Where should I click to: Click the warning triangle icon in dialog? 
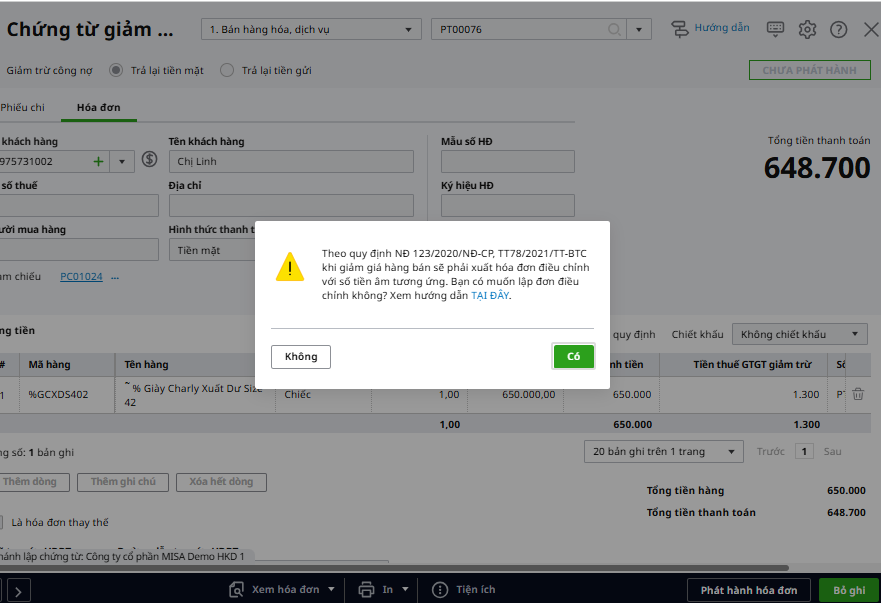pyautogui.click(x=289, y=266)
